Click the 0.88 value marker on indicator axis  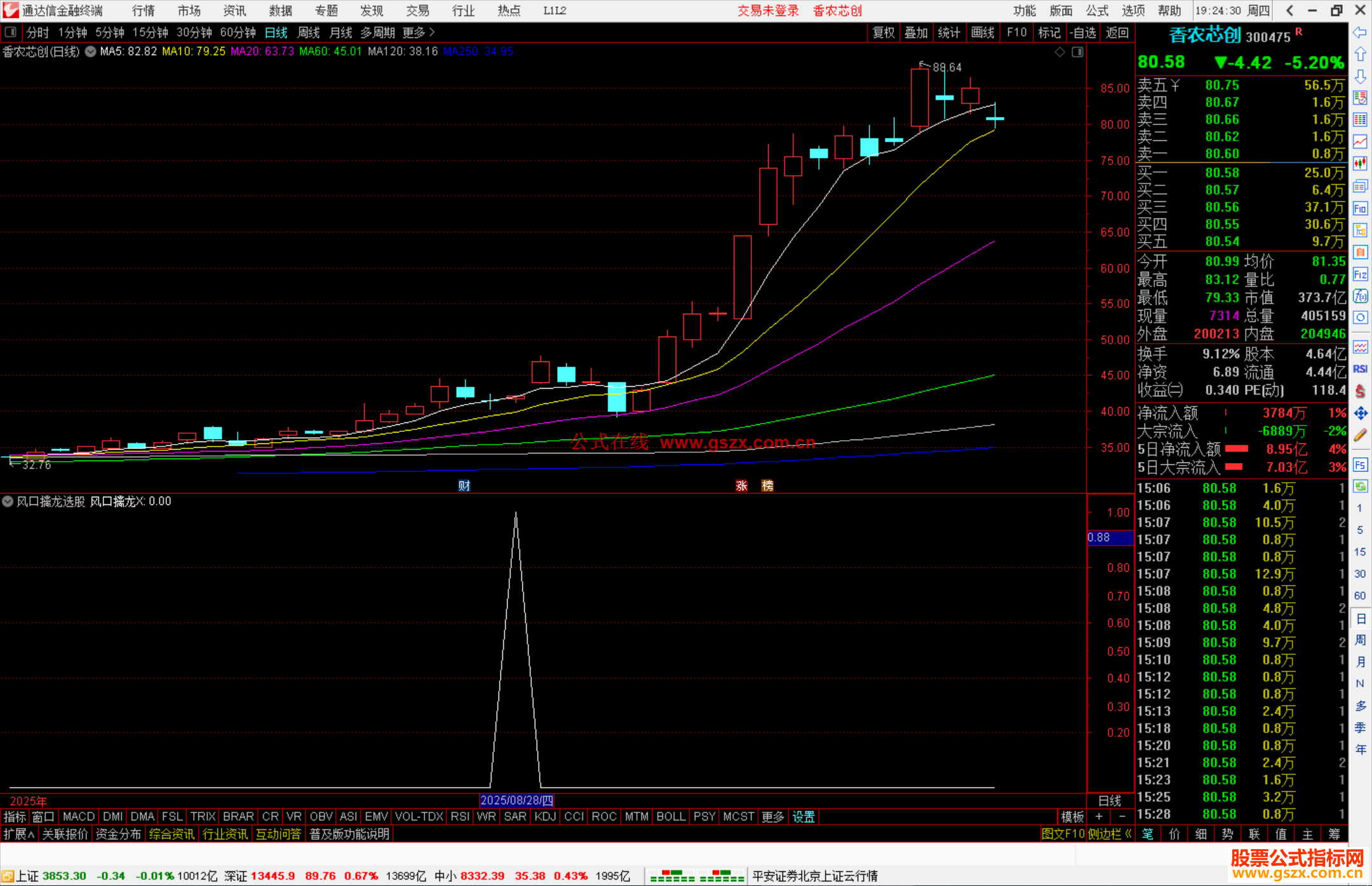point(1110,537)
